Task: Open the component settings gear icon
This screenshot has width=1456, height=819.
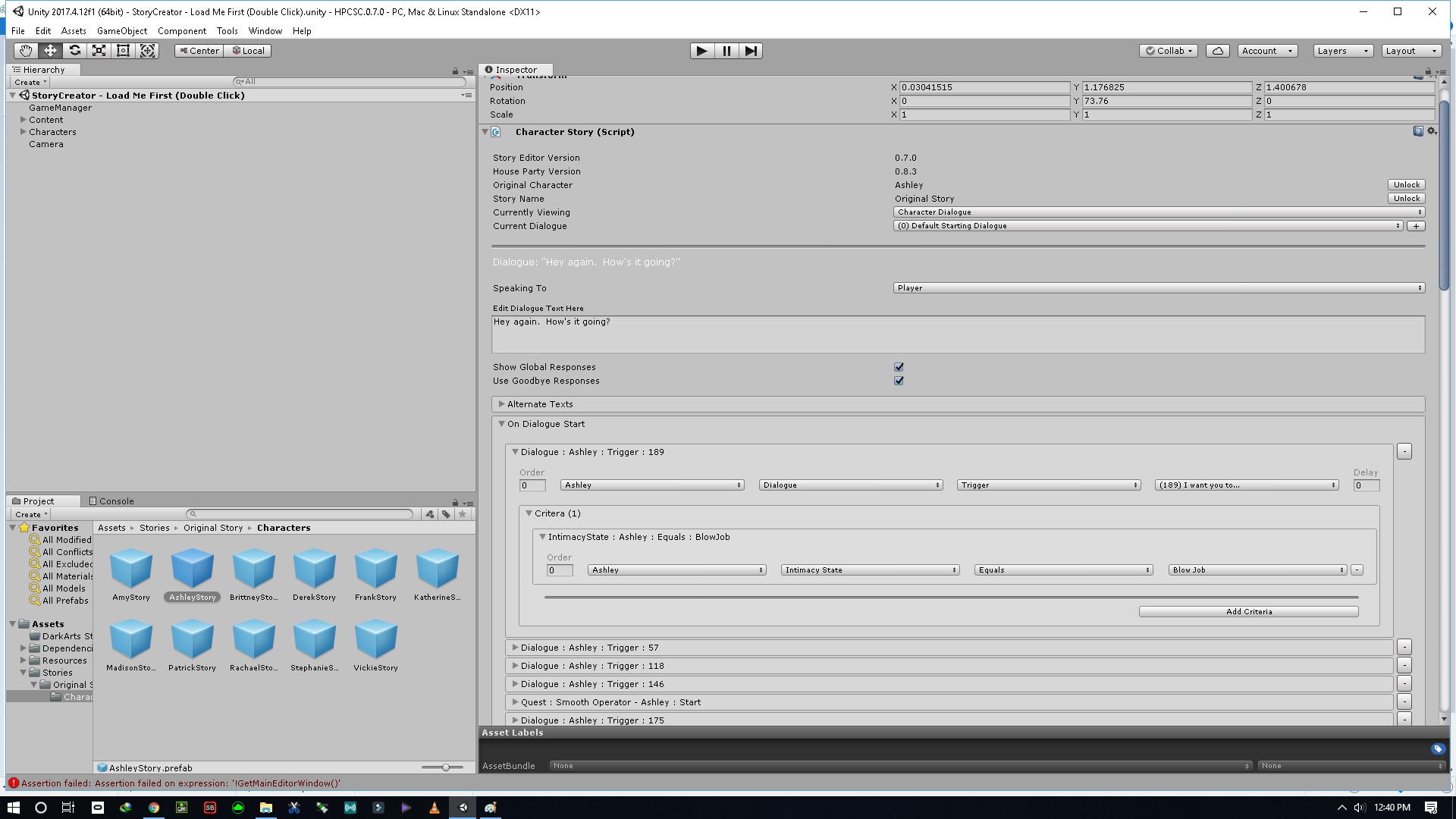Action: [x=1431, y=132]
